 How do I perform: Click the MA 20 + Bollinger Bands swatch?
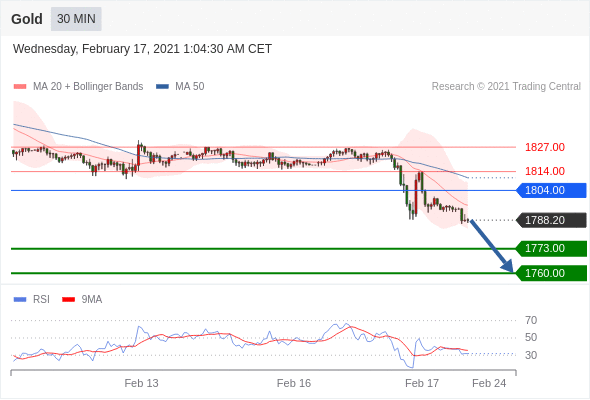point(20,87)
